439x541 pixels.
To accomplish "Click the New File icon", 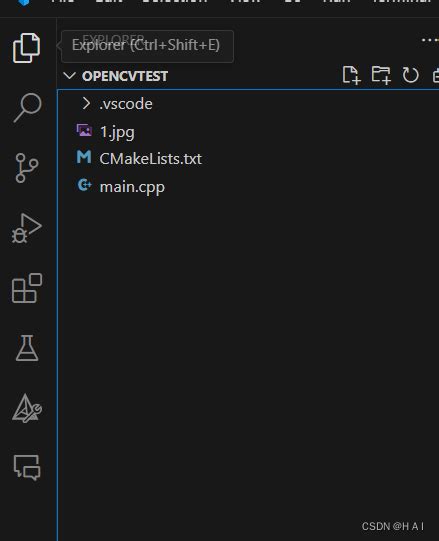I will (x=351, y=75).
